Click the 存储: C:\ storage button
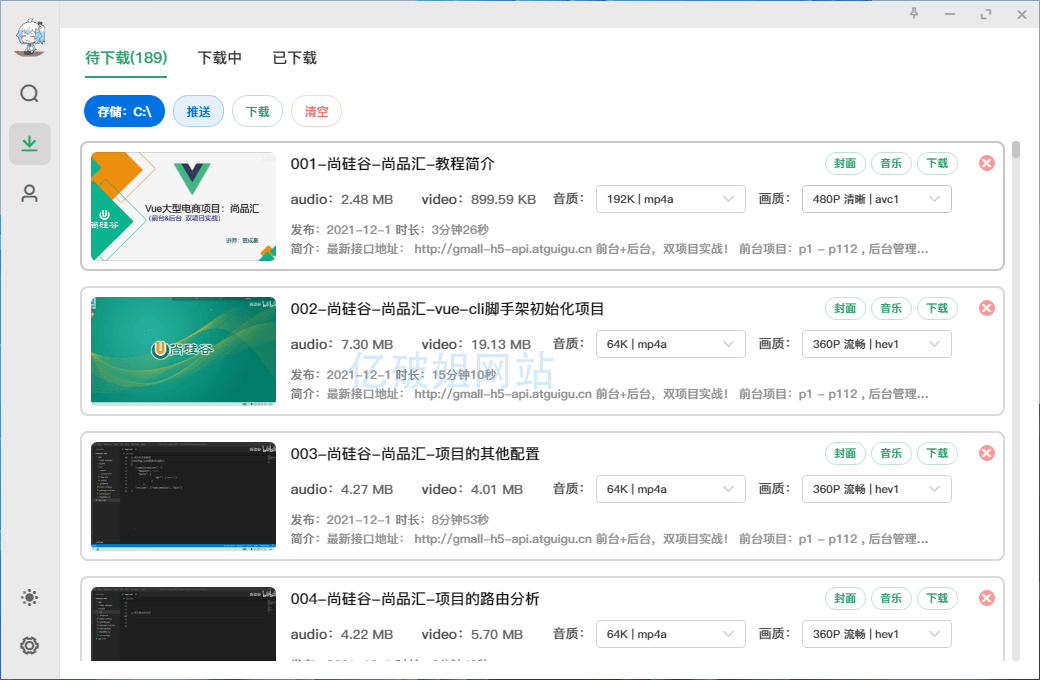Viewport: 1040px width, 680px height. coord(124,112)
